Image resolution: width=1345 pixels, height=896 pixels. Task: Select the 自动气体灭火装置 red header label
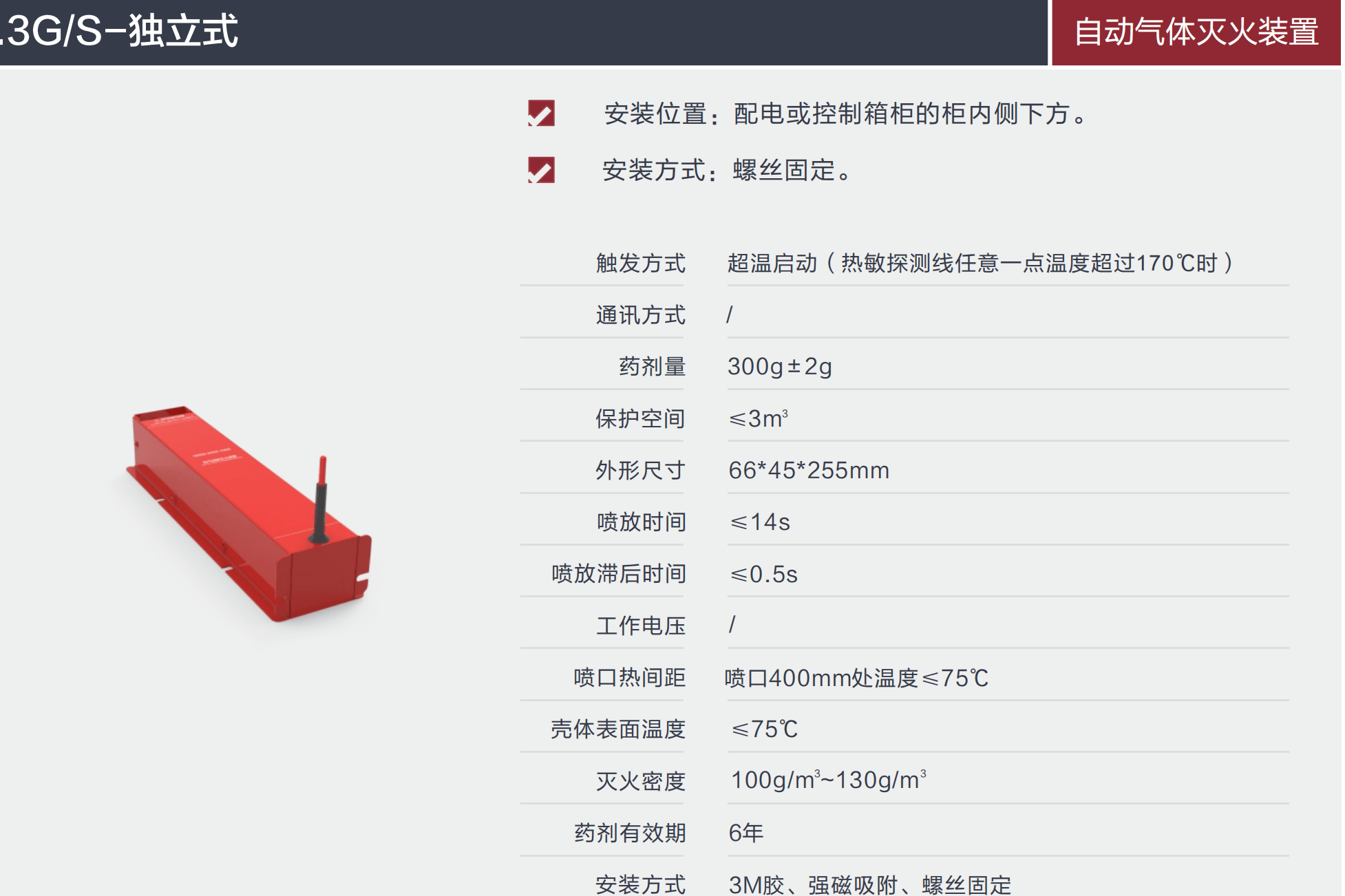click(1196, 32)
